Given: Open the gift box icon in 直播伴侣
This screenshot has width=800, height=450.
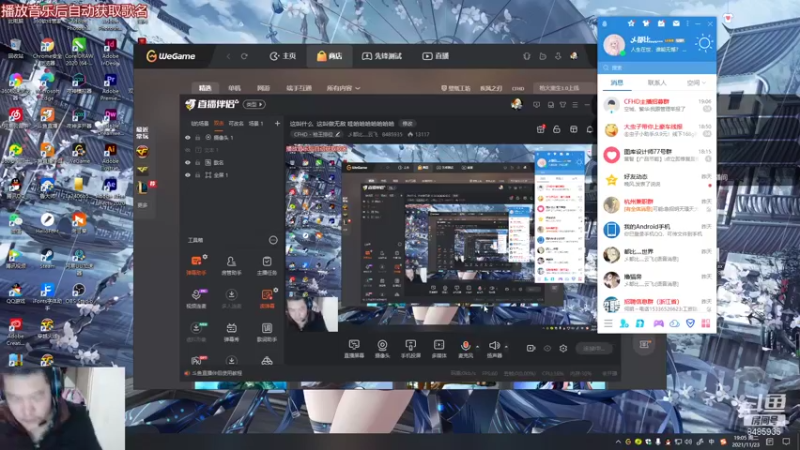Looking at the screenshot, I should point(541,129).
